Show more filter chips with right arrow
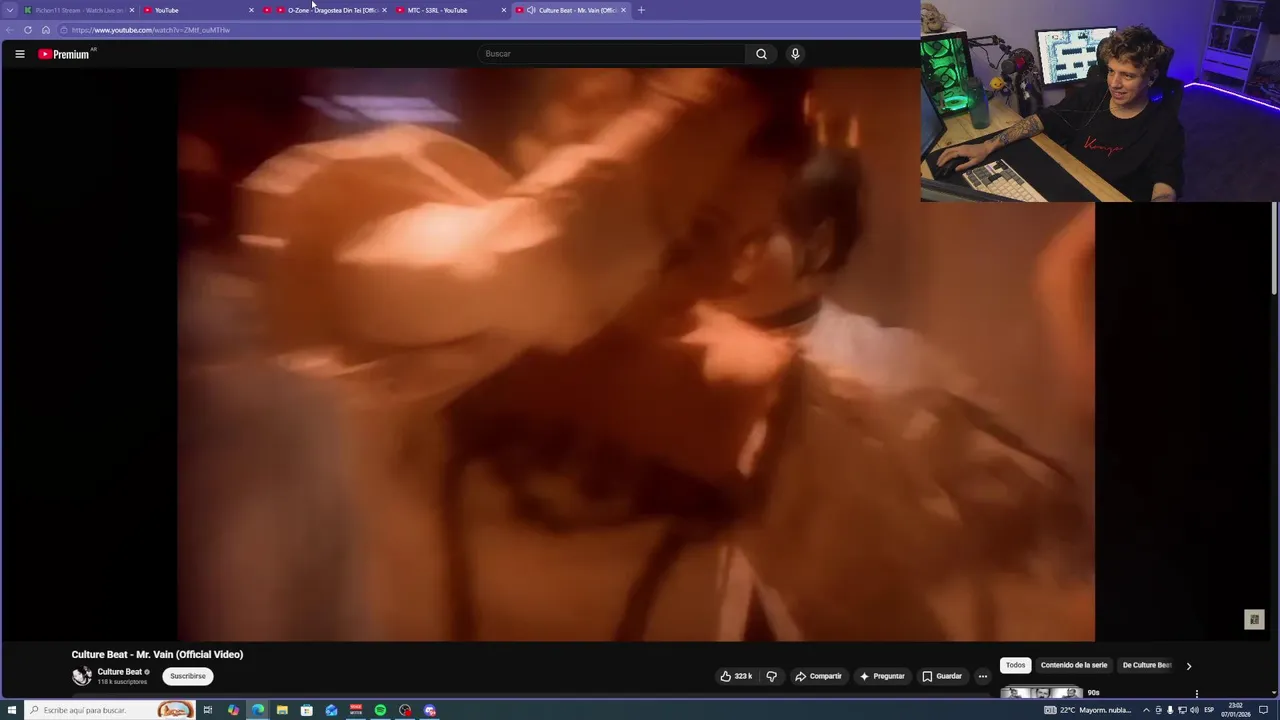Image resolution: width=1280 pixels, height=720 pixels. click(x=1188, y=665)
